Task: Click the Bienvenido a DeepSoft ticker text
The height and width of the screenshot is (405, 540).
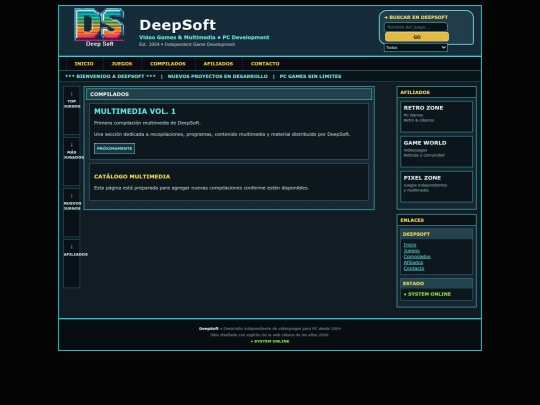Action: [110, 76]
